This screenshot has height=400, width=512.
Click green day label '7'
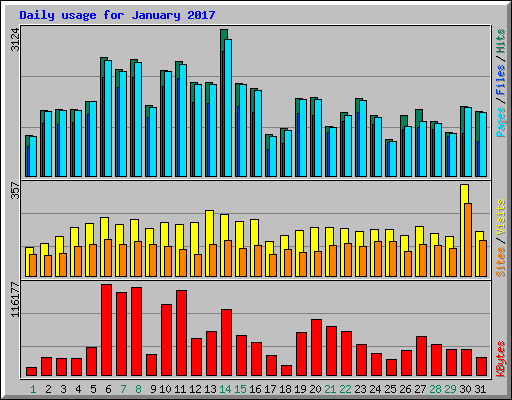[123, 389]
